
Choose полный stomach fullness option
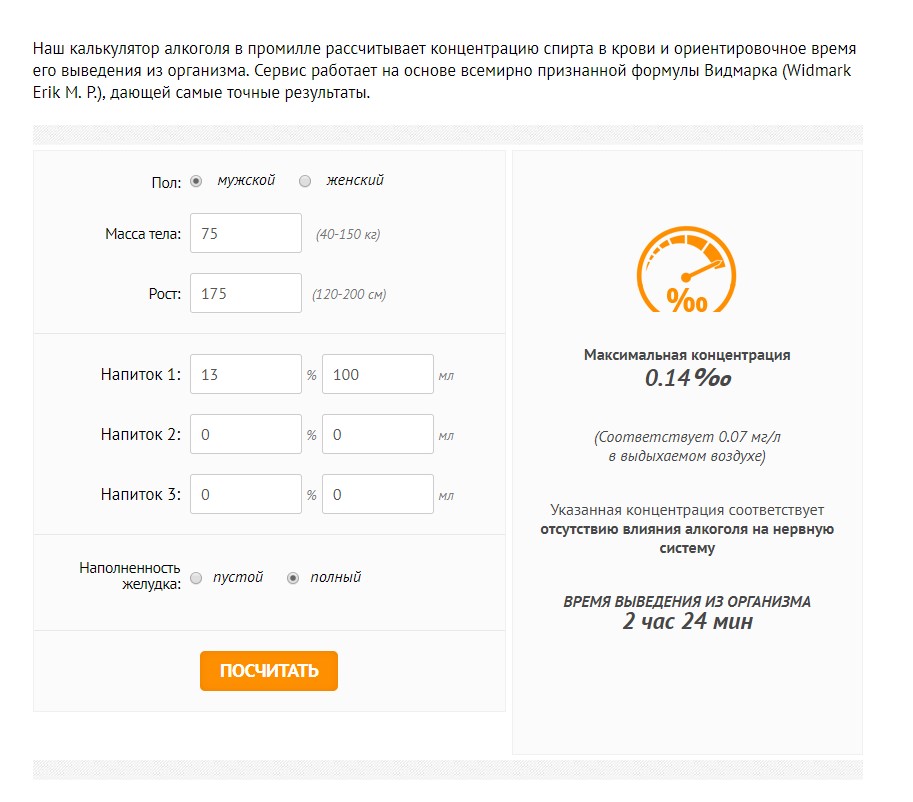click(x=293, y=578)
